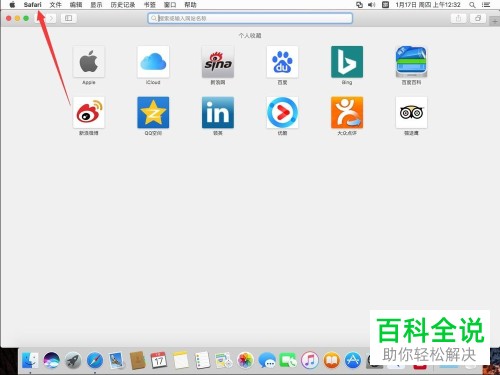Open the Dianping favorite tile
500x375 pixels.
click(x=347, y=112)
